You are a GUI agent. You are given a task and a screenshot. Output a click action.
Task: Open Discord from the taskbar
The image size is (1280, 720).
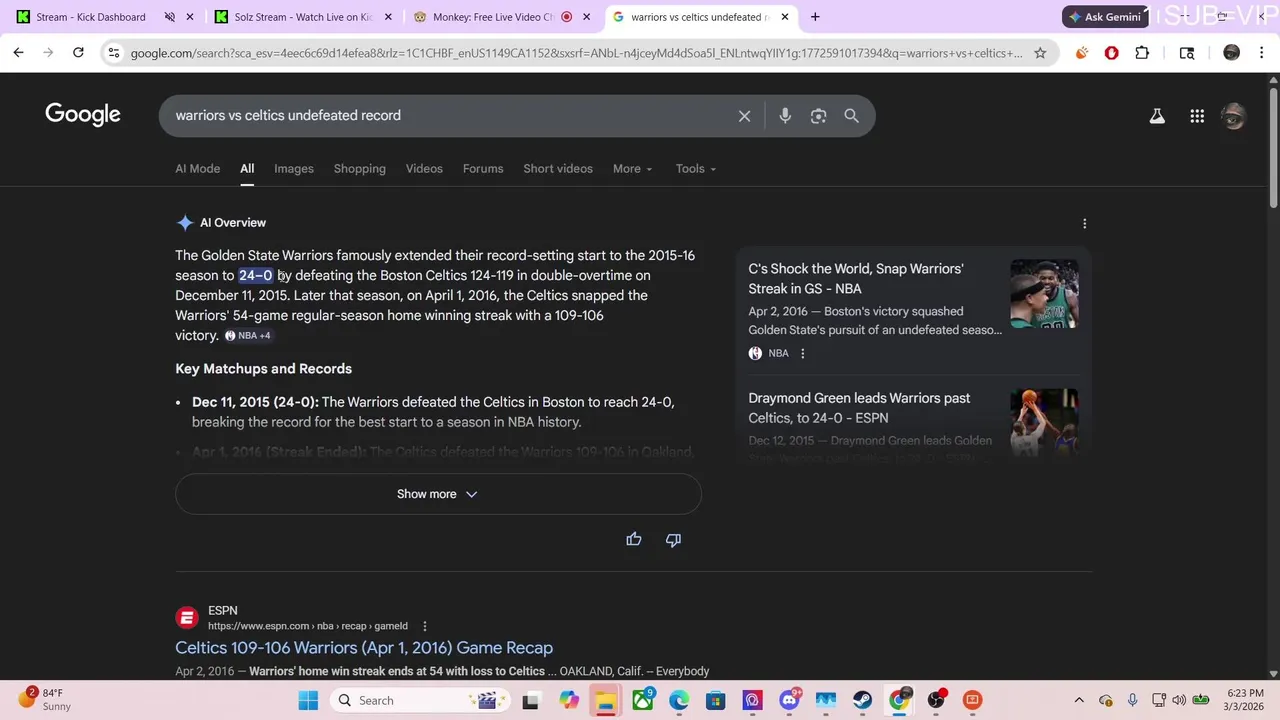[789, 700]
